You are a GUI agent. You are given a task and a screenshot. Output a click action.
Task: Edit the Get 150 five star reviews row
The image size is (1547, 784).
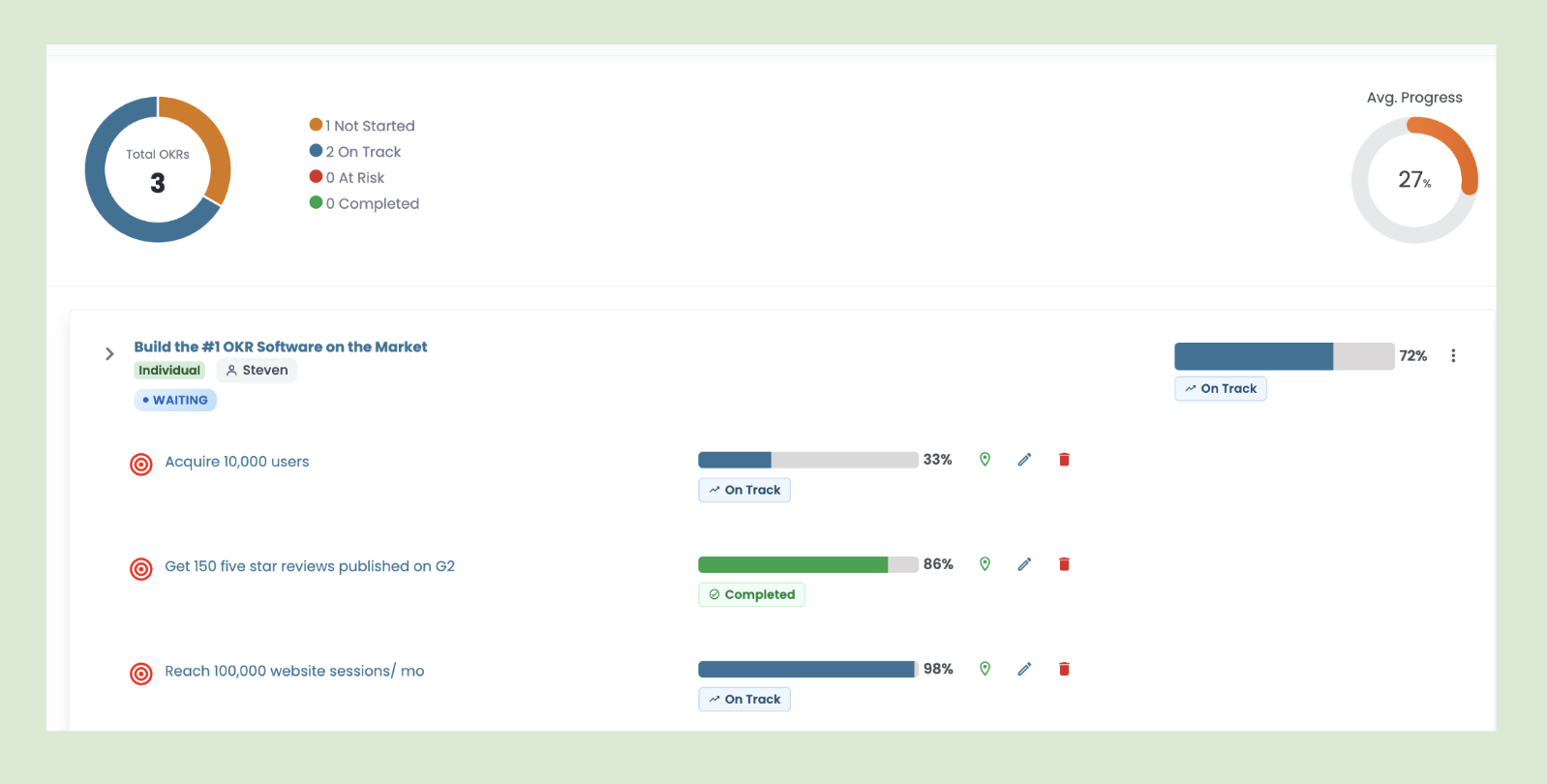[1024, 564]
